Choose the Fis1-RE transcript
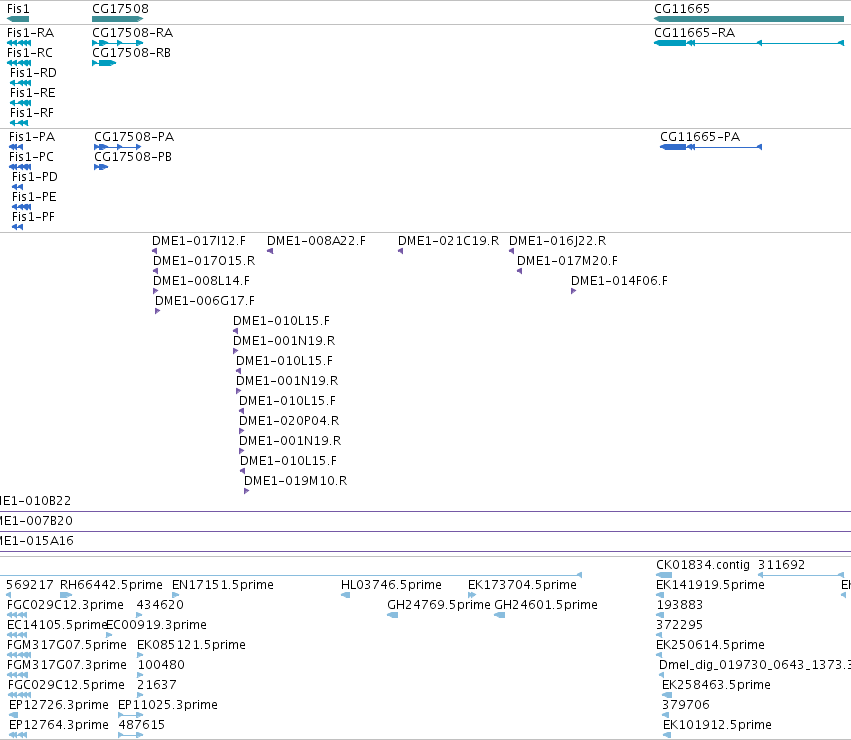 click(33, 93)
